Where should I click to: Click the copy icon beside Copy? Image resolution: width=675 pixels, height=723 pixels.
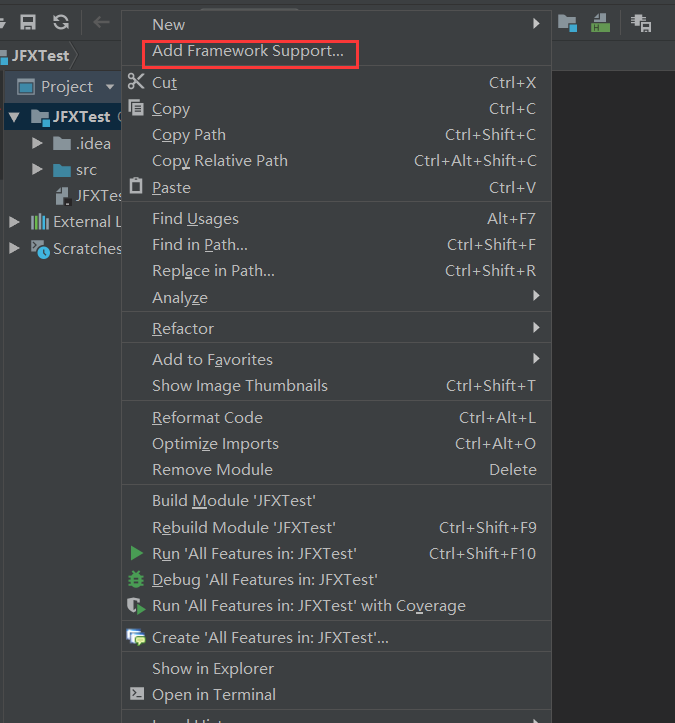136,108
